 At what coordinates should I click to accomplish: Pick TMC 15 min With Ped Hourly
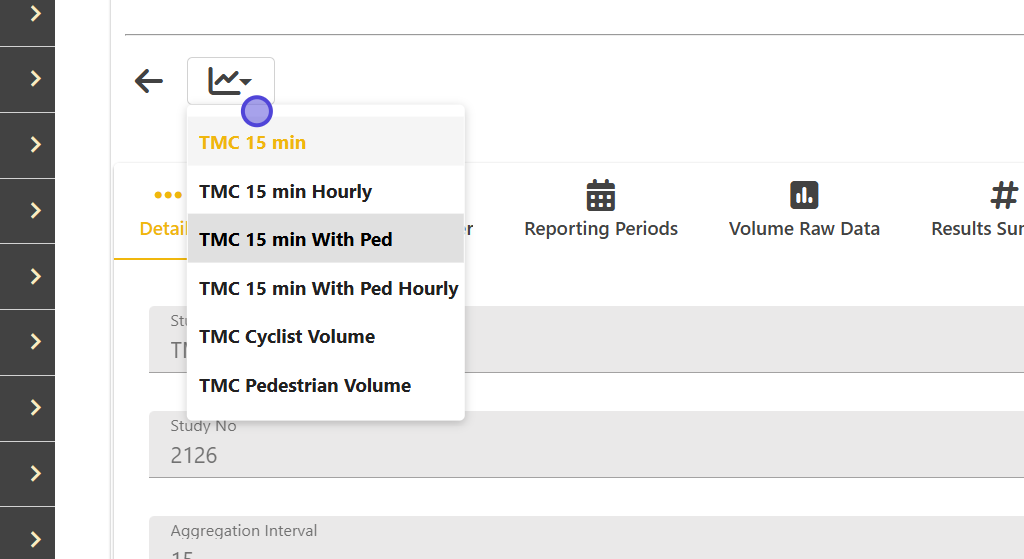[329, 289]
